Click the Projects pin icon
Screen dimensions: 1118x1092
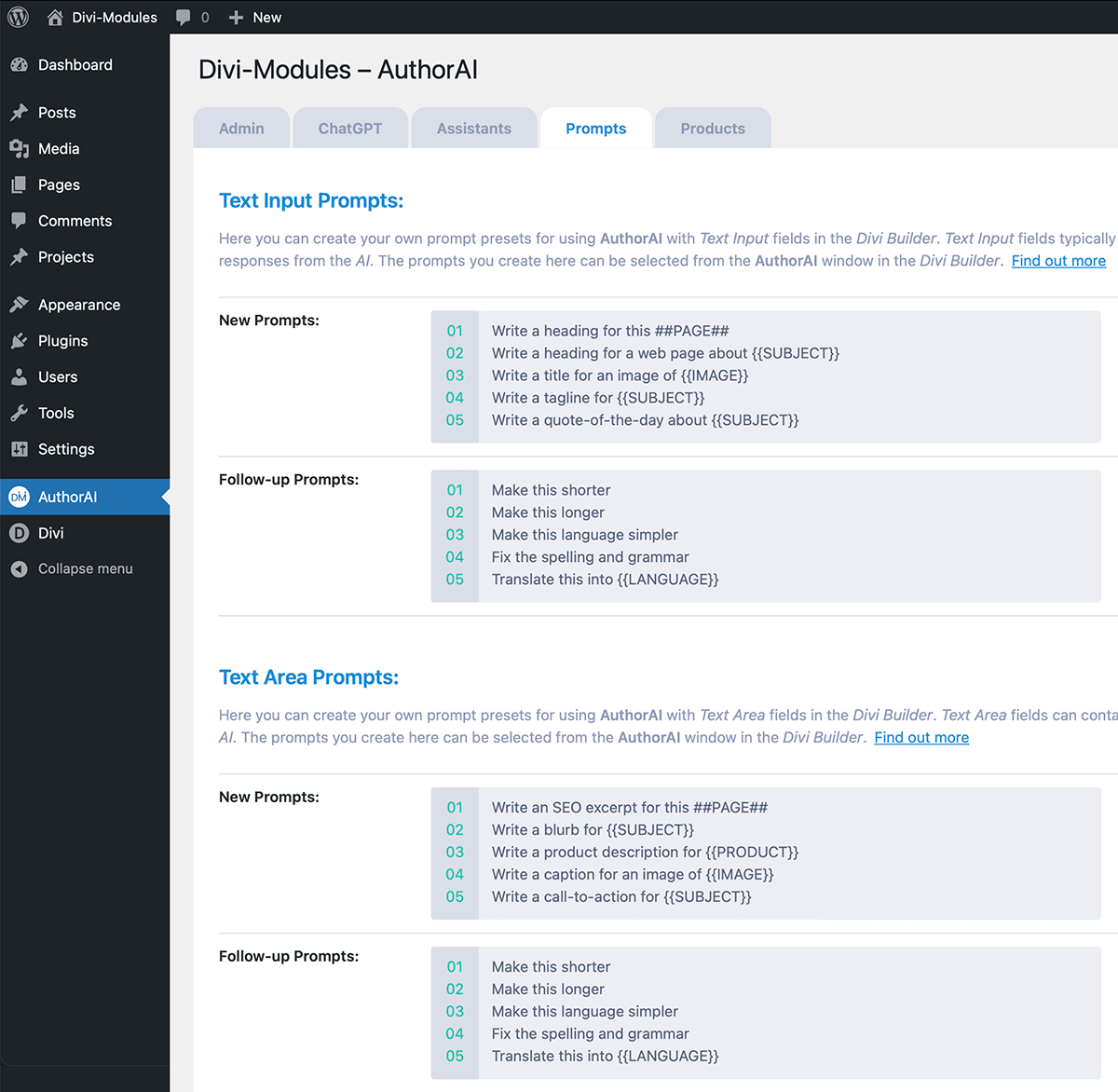pyautogui.click(x=19, y=257)
